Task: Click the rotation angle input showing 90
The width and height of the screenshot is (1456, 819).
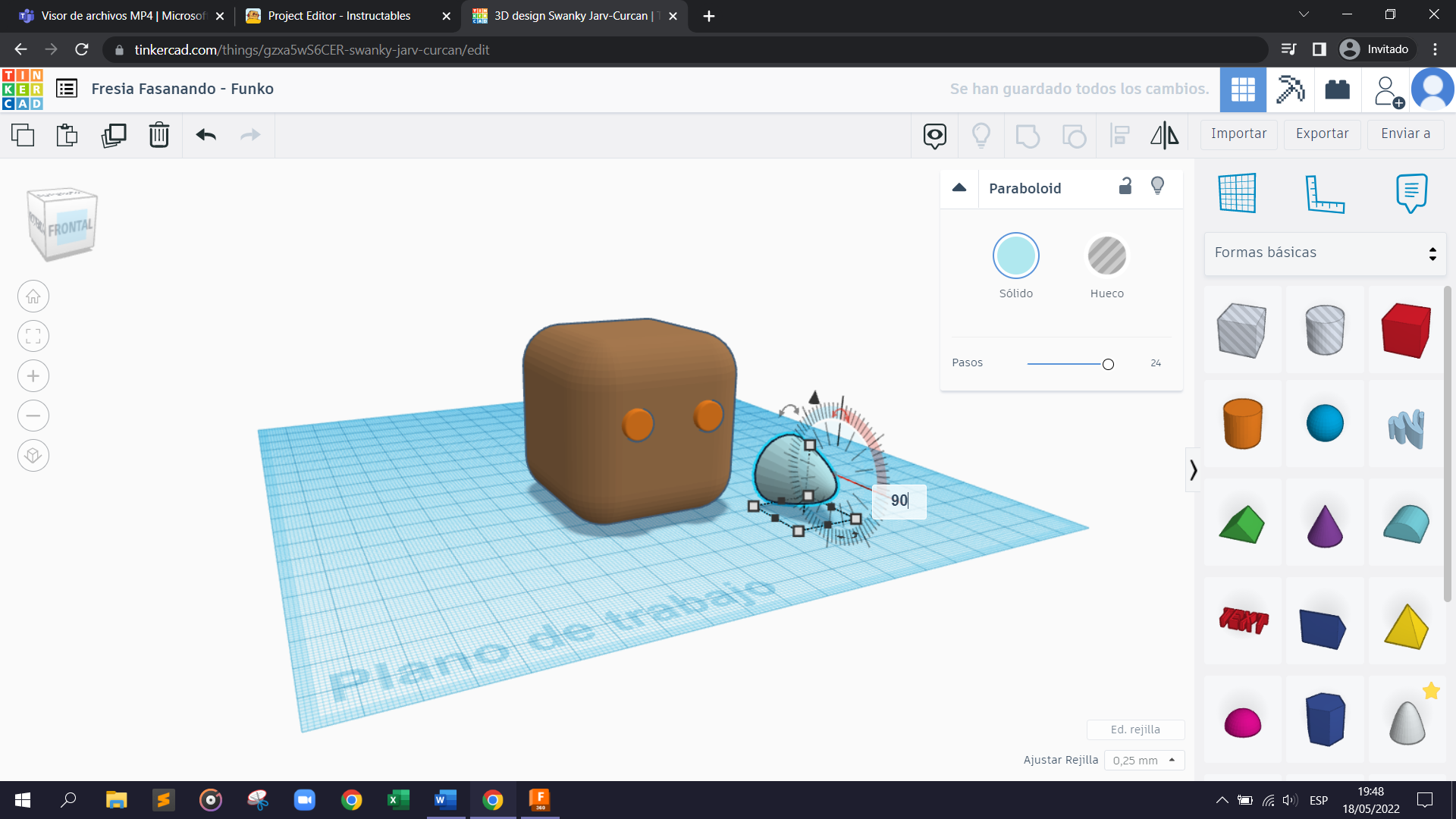Action: click(x=899, y=500)
